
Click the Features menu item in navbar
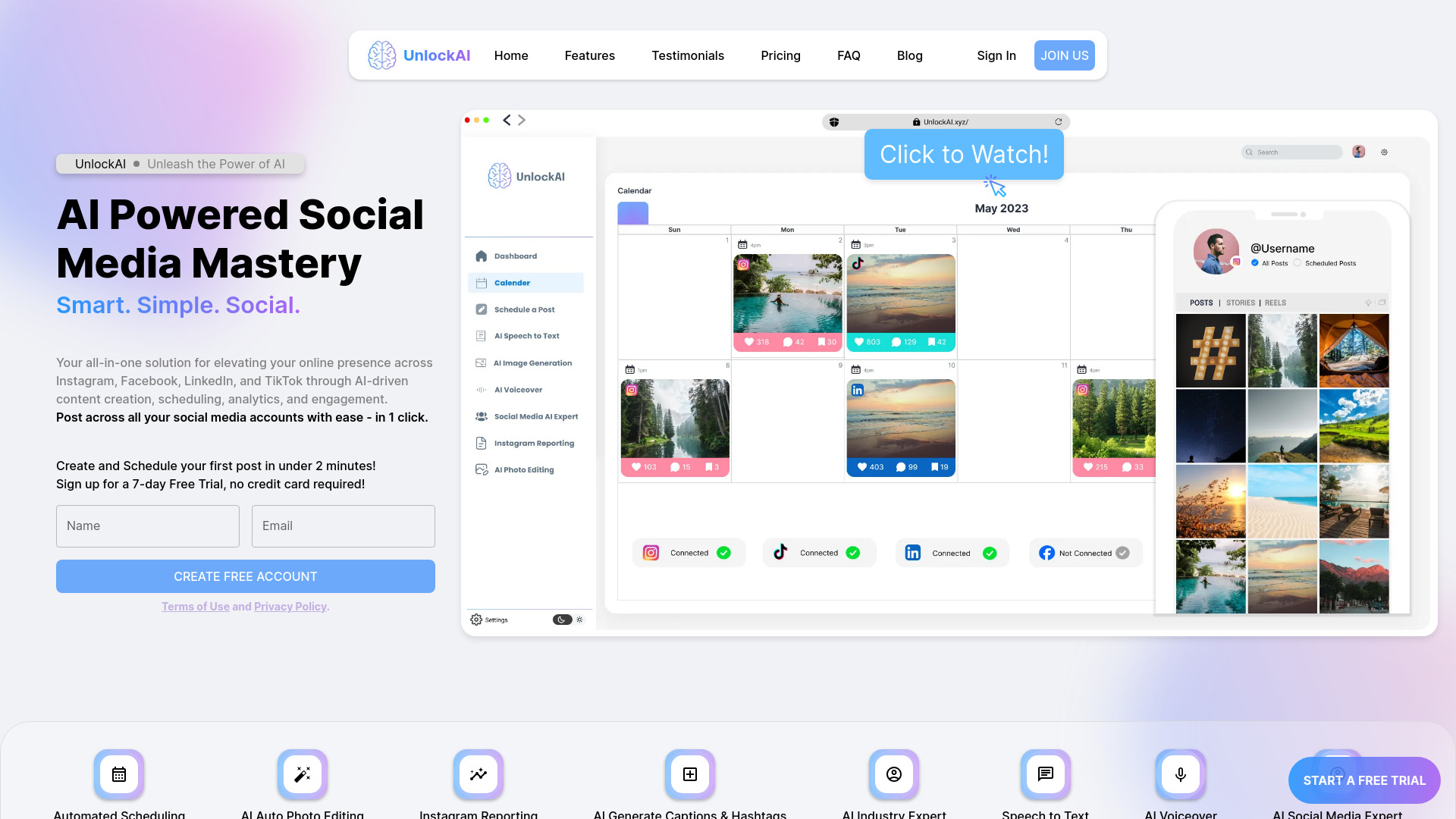(x=590, y=55)
